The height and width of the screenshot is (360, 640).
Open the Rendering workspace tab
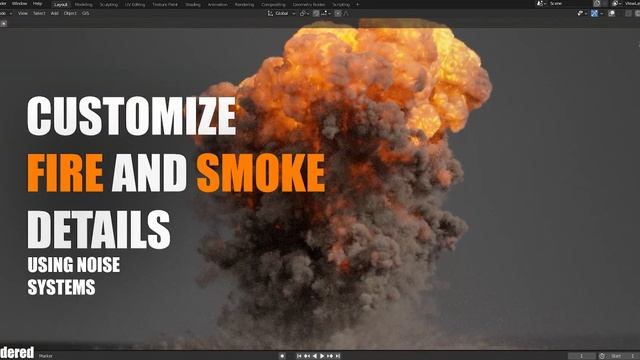(x=244, y=4)
